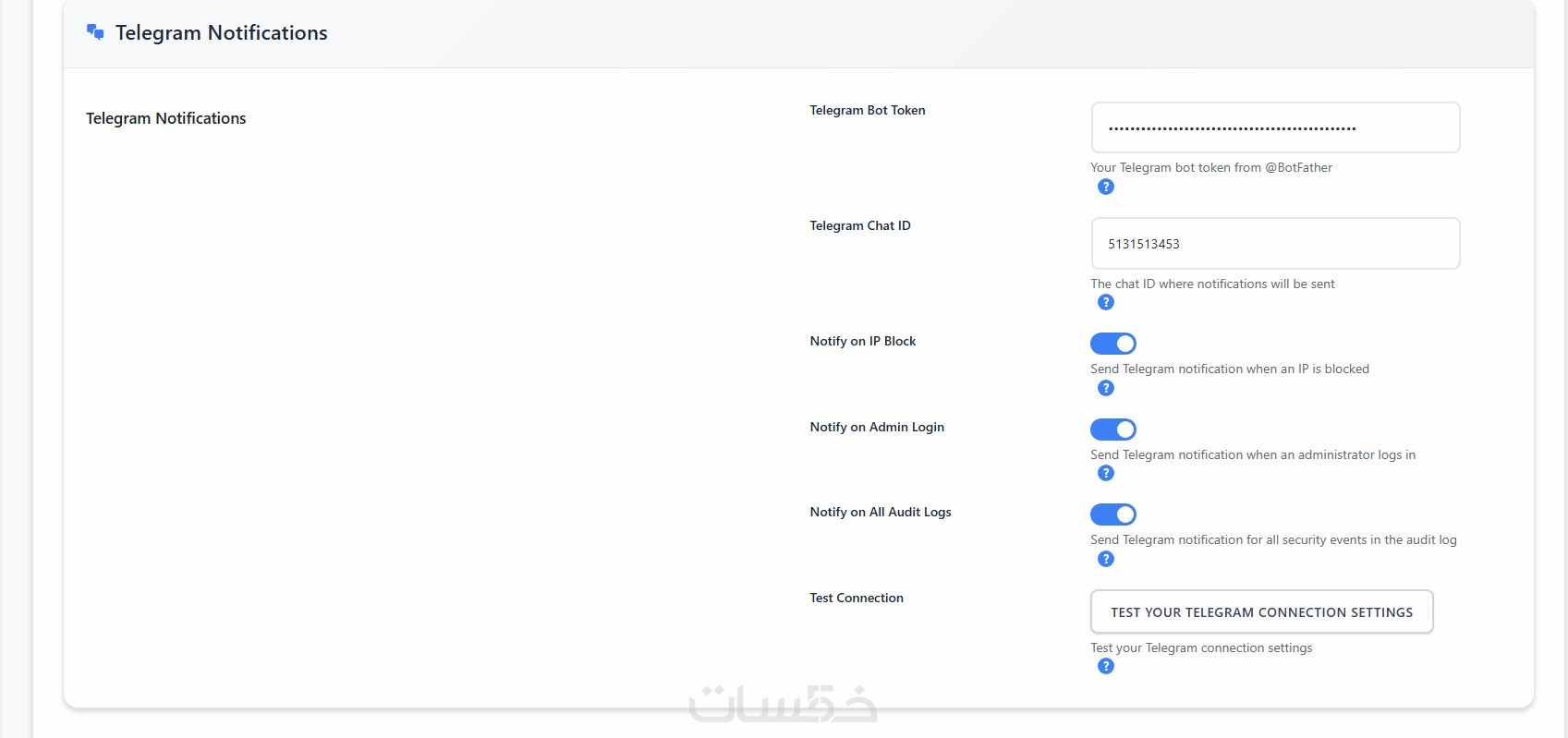Open help tooltip for Notify on Admin Login
The height and width of the screenshot is (738, 1568).
[1105, 473]
